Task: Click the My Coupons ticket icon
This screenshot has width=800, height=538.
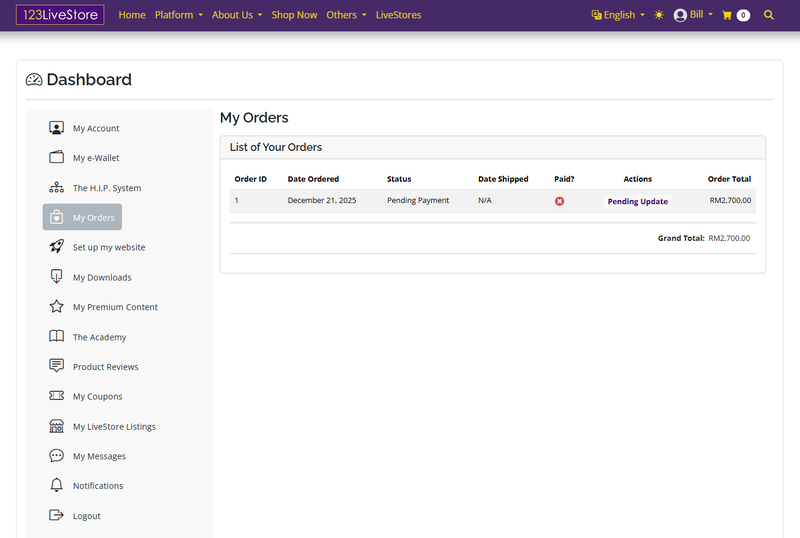Action: [56, 396]
